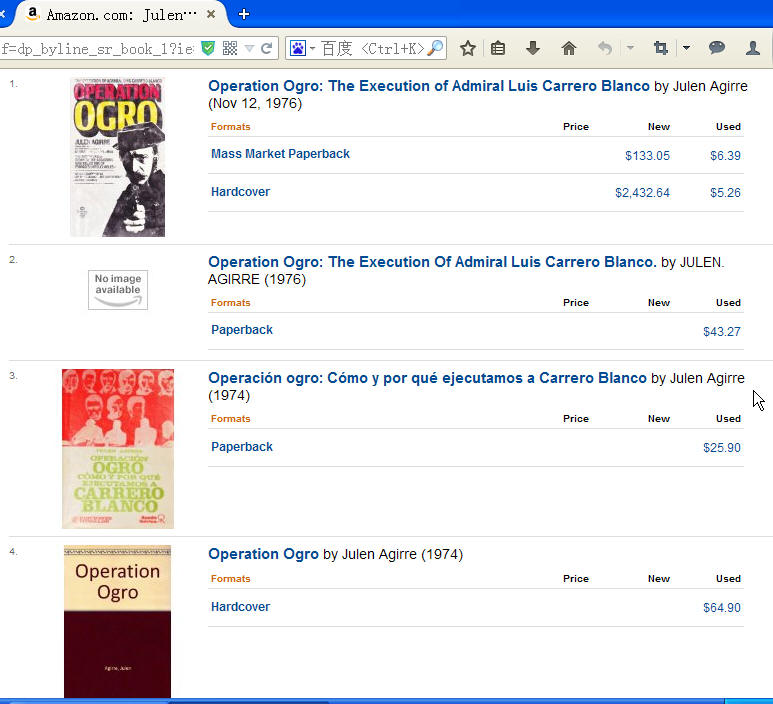This screenshot has height=704, width=773.
Task: Expand the screenshot tool dropdown arrow
Action: 686,48
